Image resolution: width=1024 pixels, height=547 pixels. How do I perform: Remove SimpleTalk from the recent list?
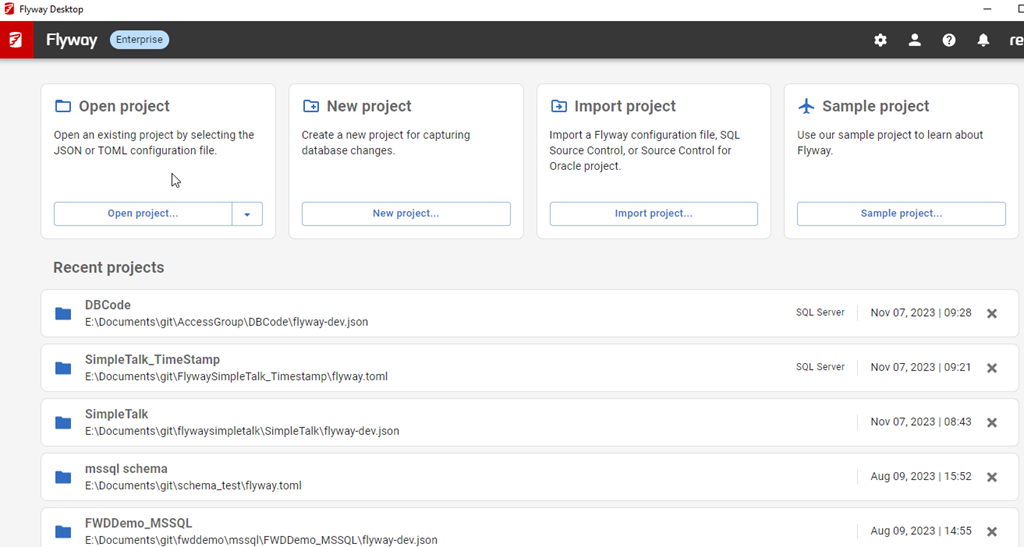point(992,423)
